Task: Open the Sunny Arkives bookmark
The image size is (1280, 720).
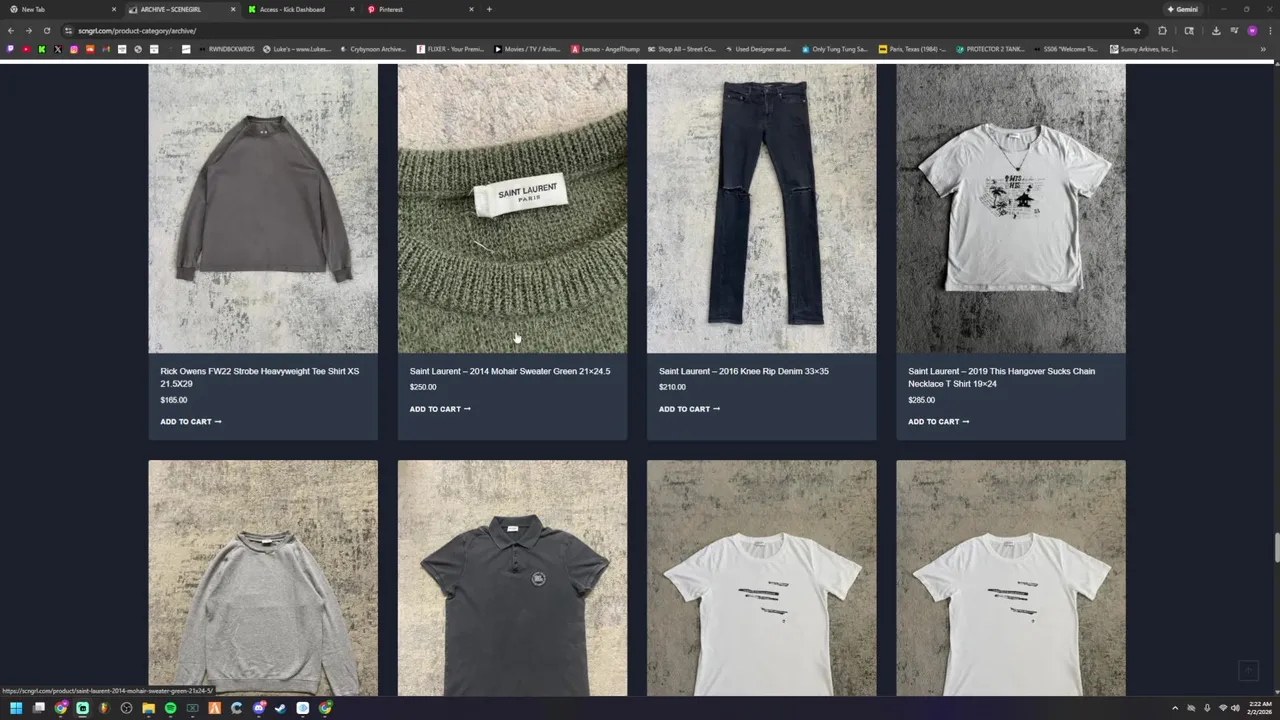Action: click(1144, 49)
